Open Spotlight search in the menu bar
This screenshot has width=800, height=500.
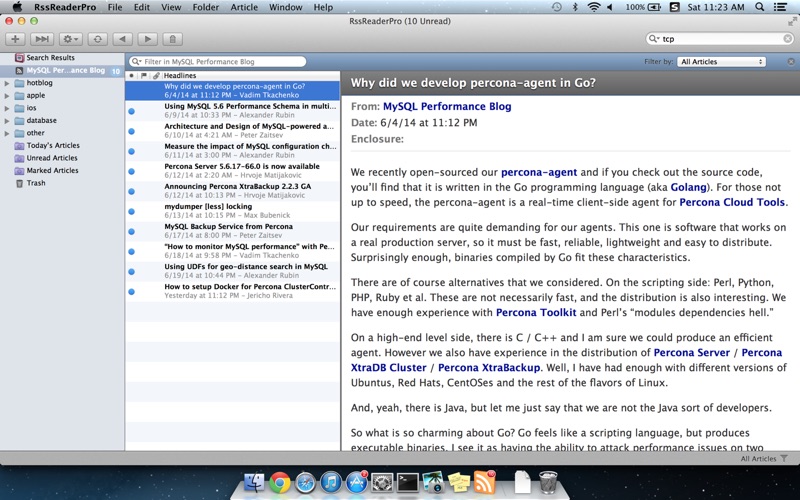(760, 7)
